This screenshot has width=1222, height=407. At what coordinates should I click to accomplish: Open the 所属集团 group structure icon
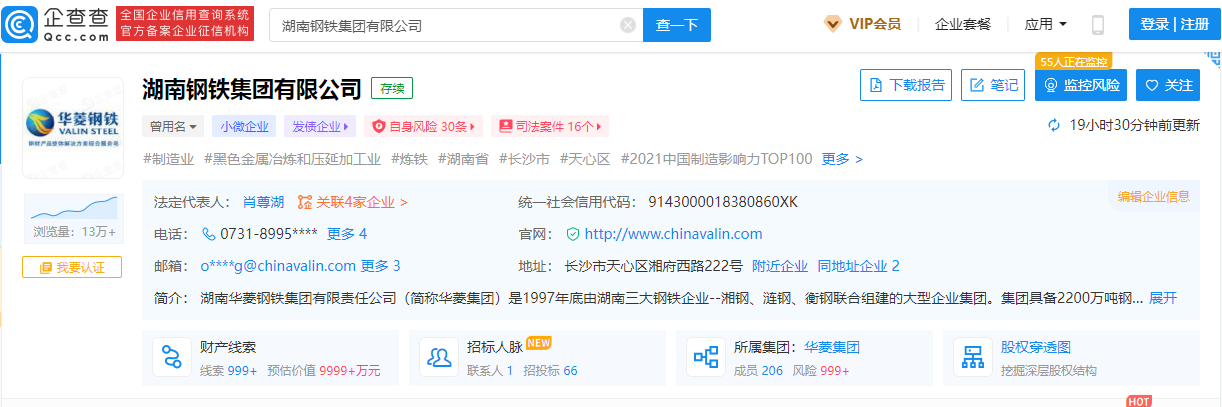click(706, 358)
